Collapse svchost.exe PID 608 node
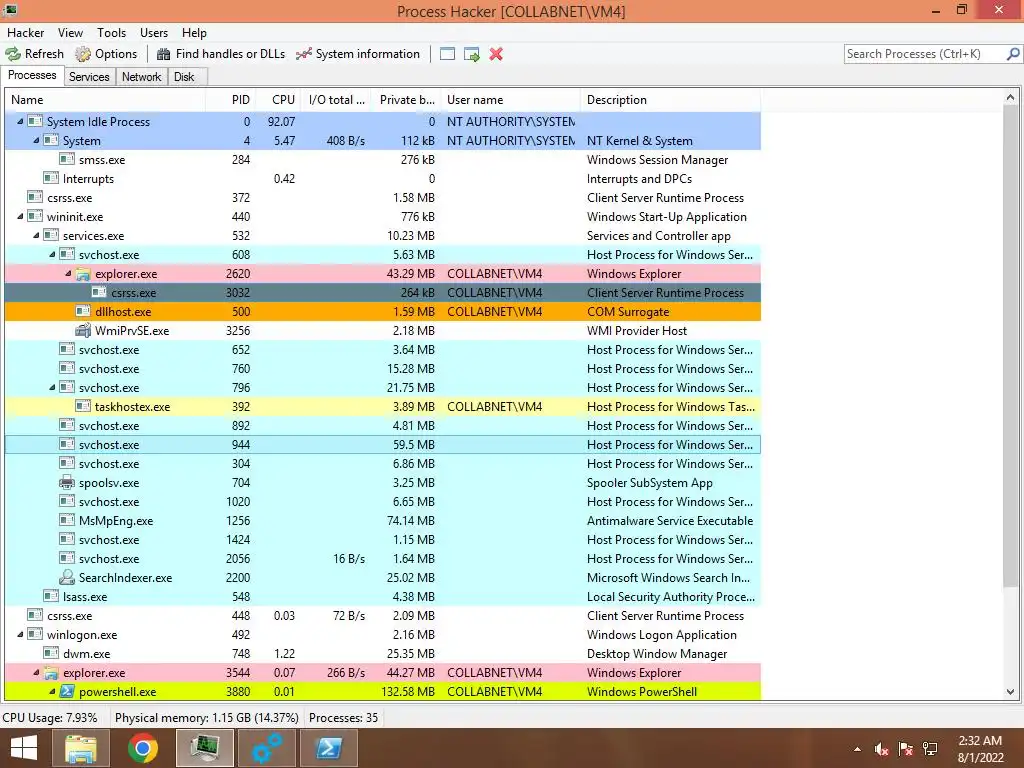The width and height of the screenshot is (1024, 768). (52, 254)
